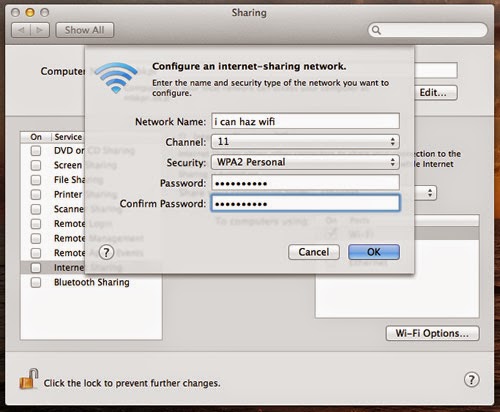Confirm the dialog with OK
The width and height of the screenshot is (500, 412).
tap(374, 252)
